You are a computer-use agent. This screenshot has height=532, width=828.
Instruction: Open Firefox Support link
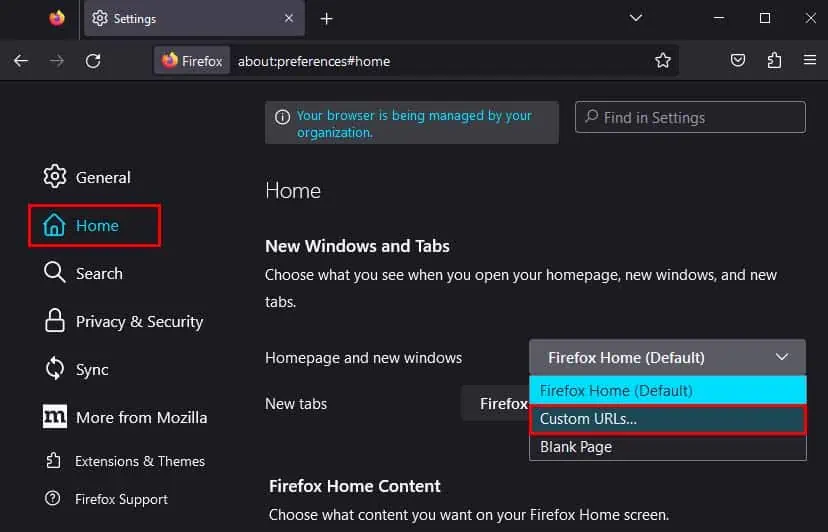point(106,499)
